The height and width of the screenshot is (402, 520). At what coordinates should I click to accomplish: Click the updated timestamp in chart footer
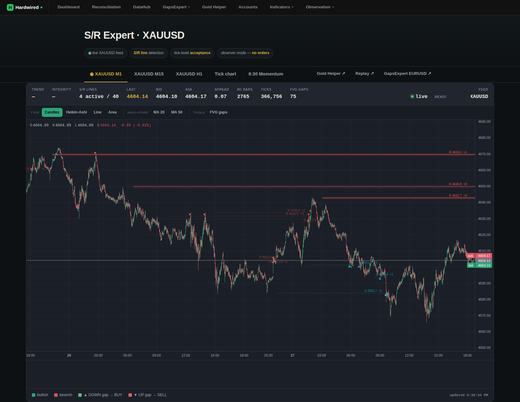click(469, 395)
